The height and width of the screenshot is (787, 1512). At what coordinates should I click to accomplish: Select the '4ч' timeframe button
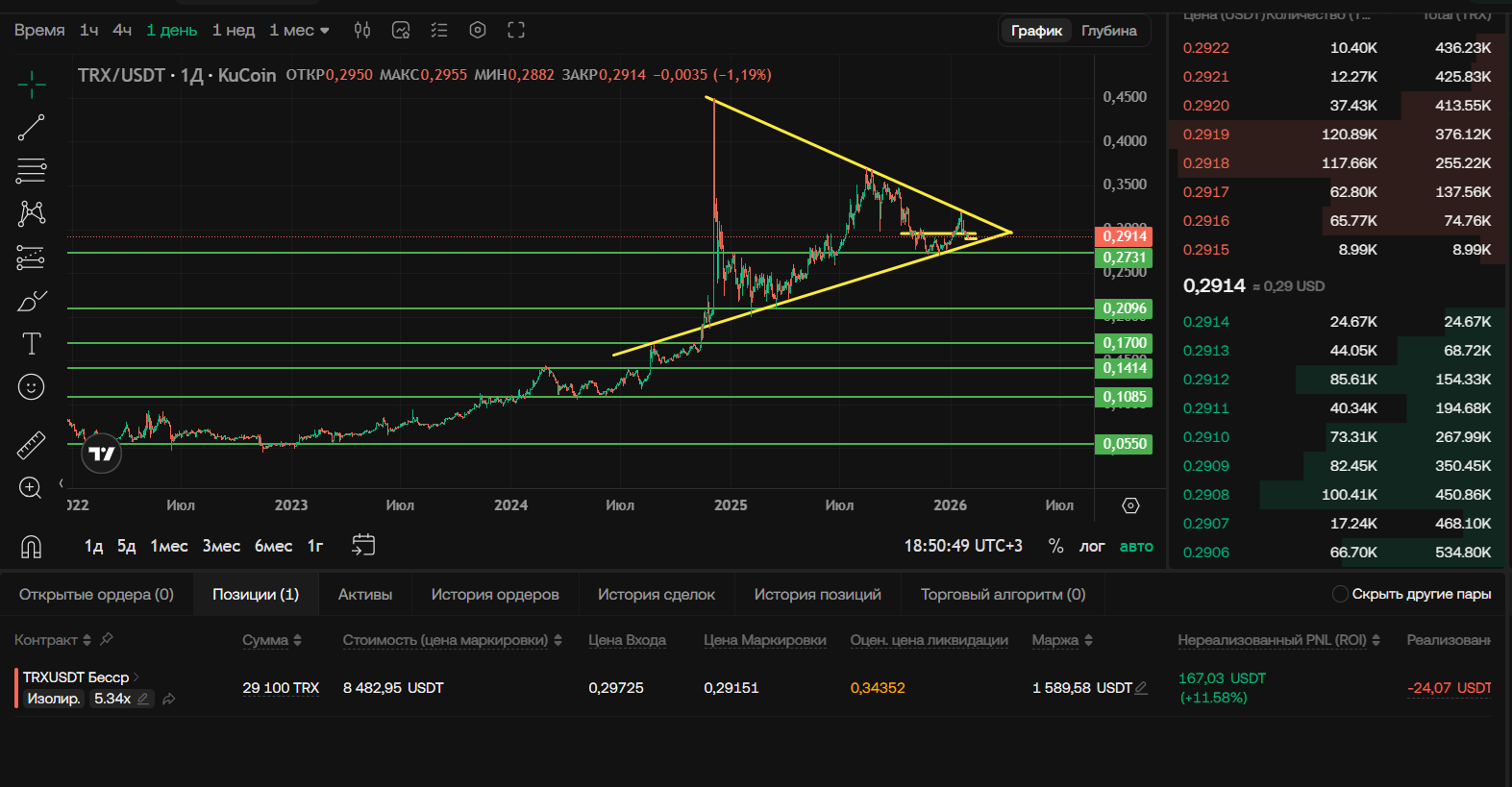(122, 31)
